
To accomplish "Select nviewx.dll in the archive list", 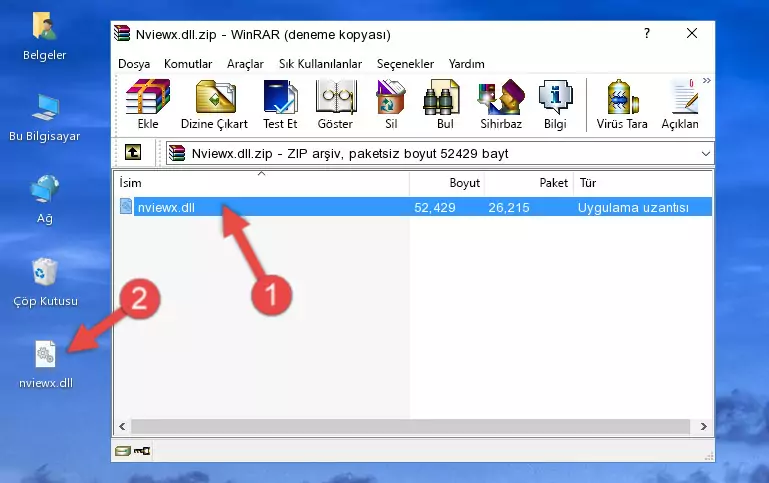I will [x=415, y=207].
